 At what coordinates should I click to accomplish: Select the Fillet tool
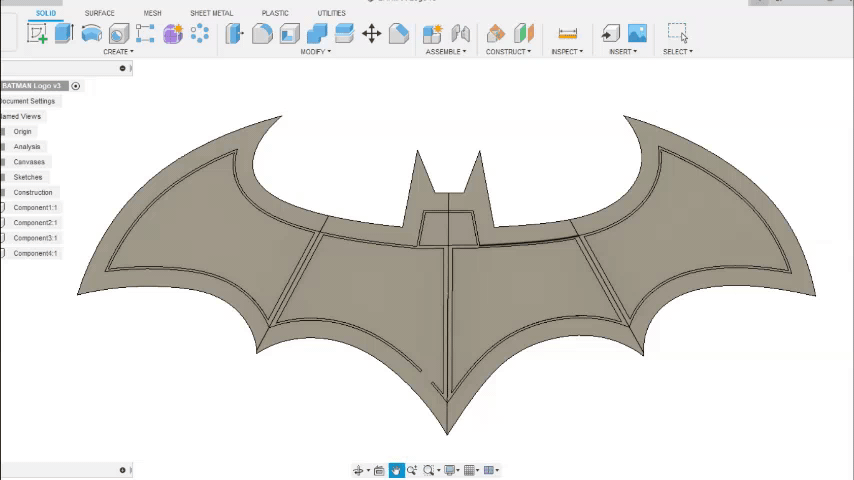click(x=262, y=34)
